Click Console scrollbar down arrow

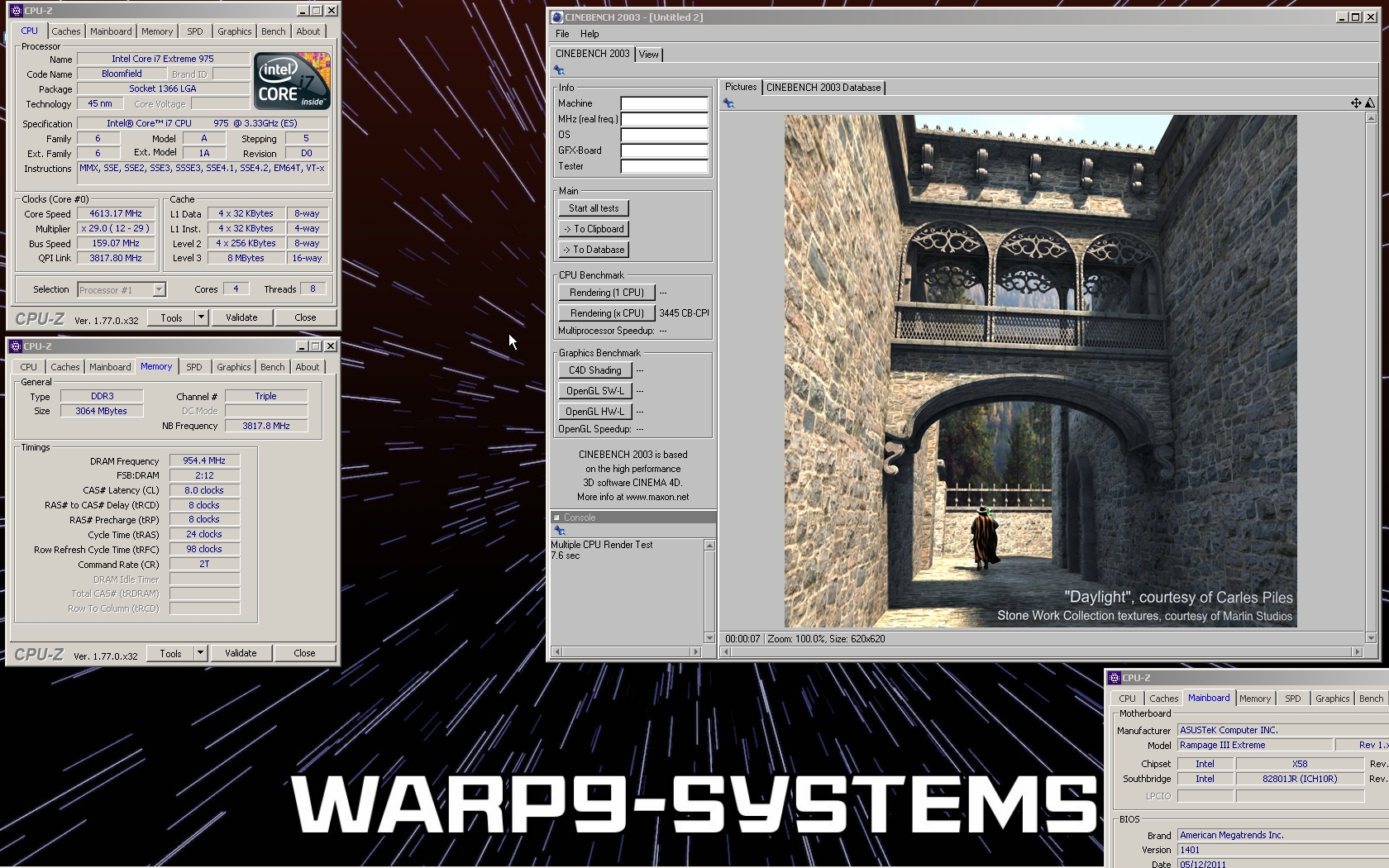pyautogui.click(x=709, y=637)
